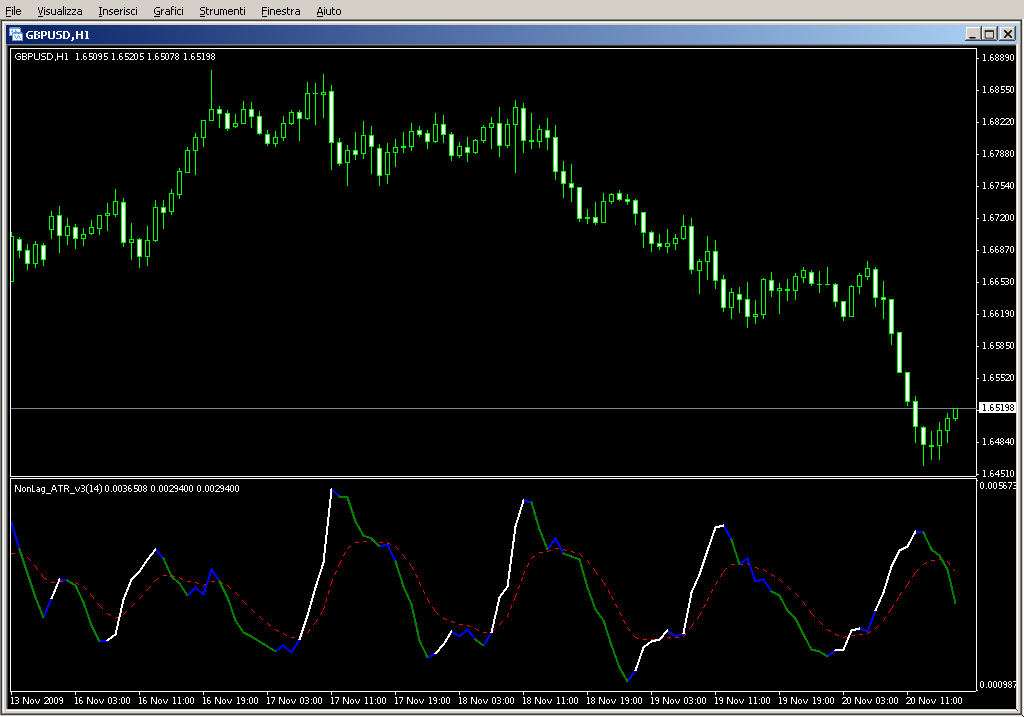Open the File menu

13,11
